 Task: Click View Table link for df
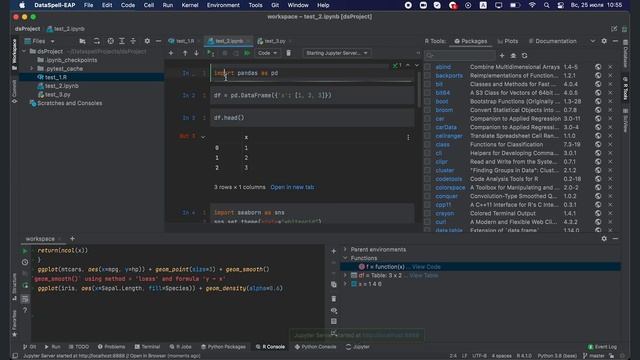pos(424,276)
